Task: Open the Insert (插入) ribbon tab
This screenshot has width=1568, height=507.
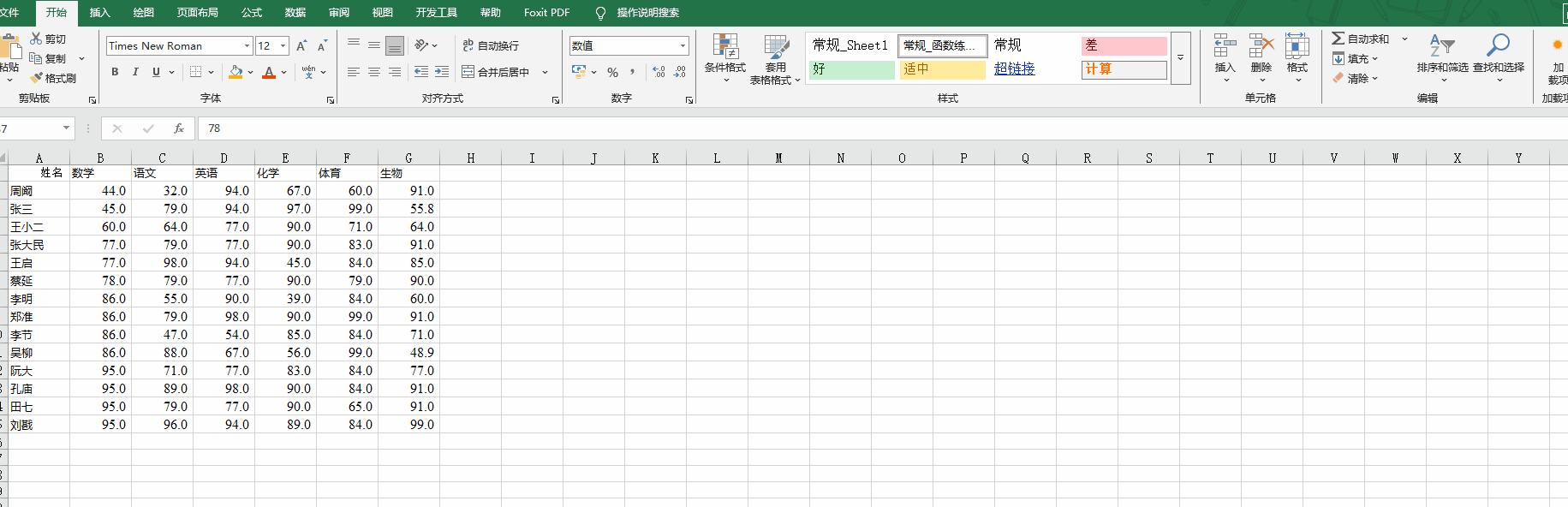Action: [100, 13]
